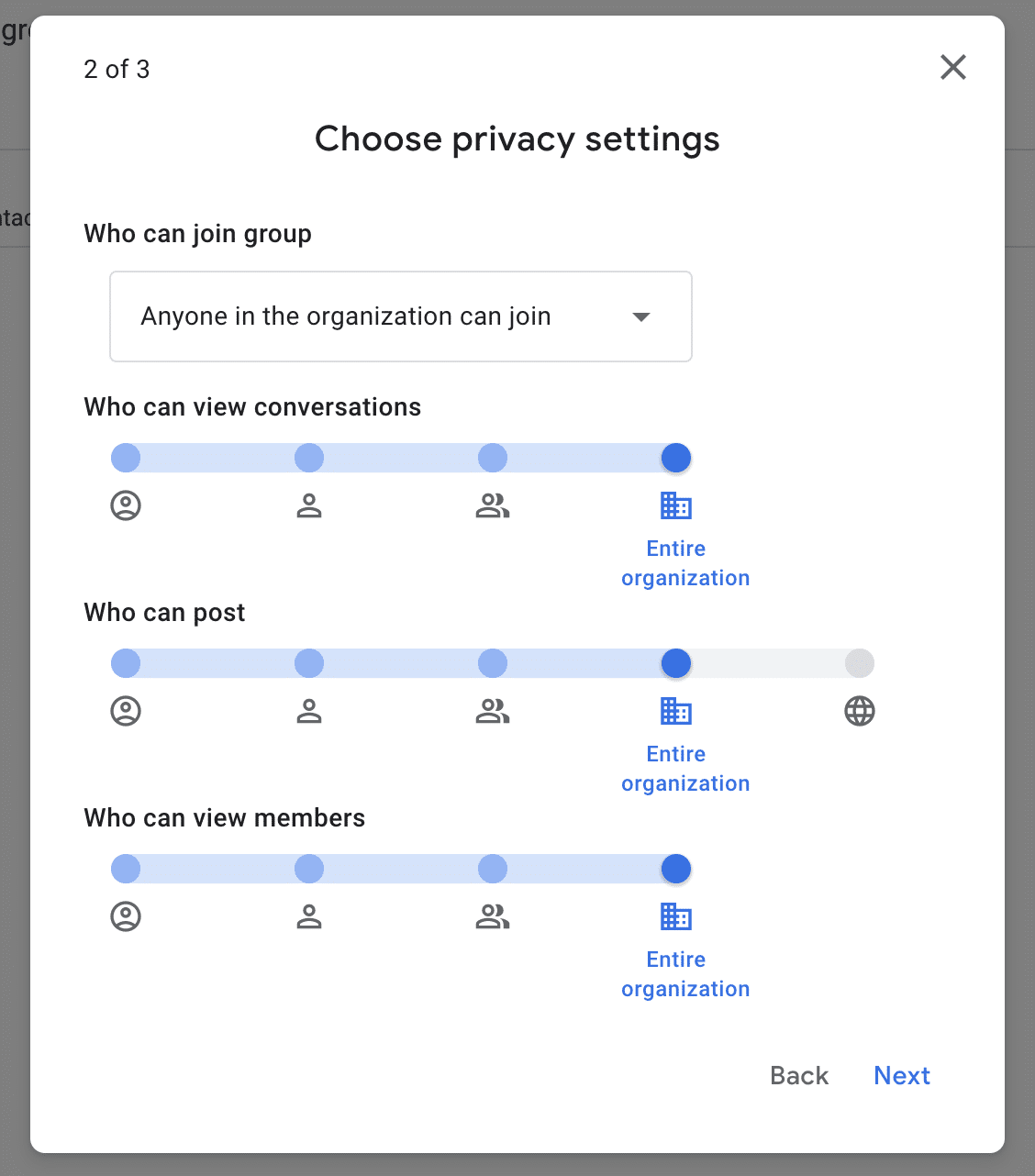The height and width of the screenshot is (1176, 1035).
Task: Click group managers icon under view conversations
Action: pyautogui.click(x=309, y=505)
